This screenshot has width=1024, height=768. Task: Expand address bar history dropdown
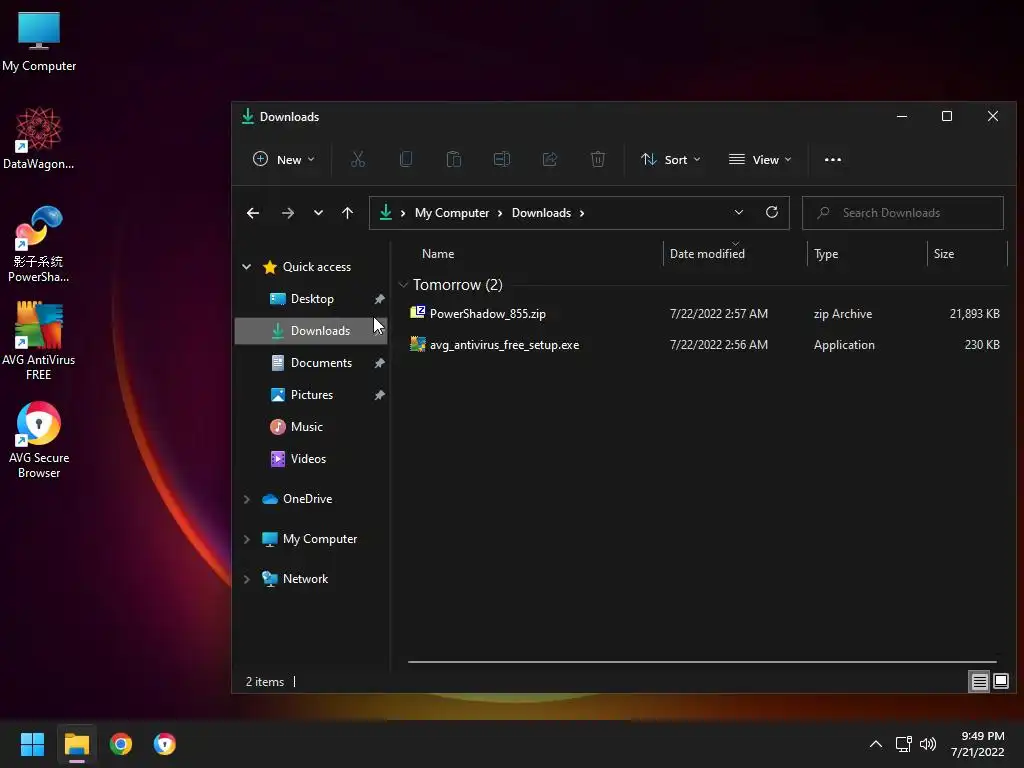739,212
